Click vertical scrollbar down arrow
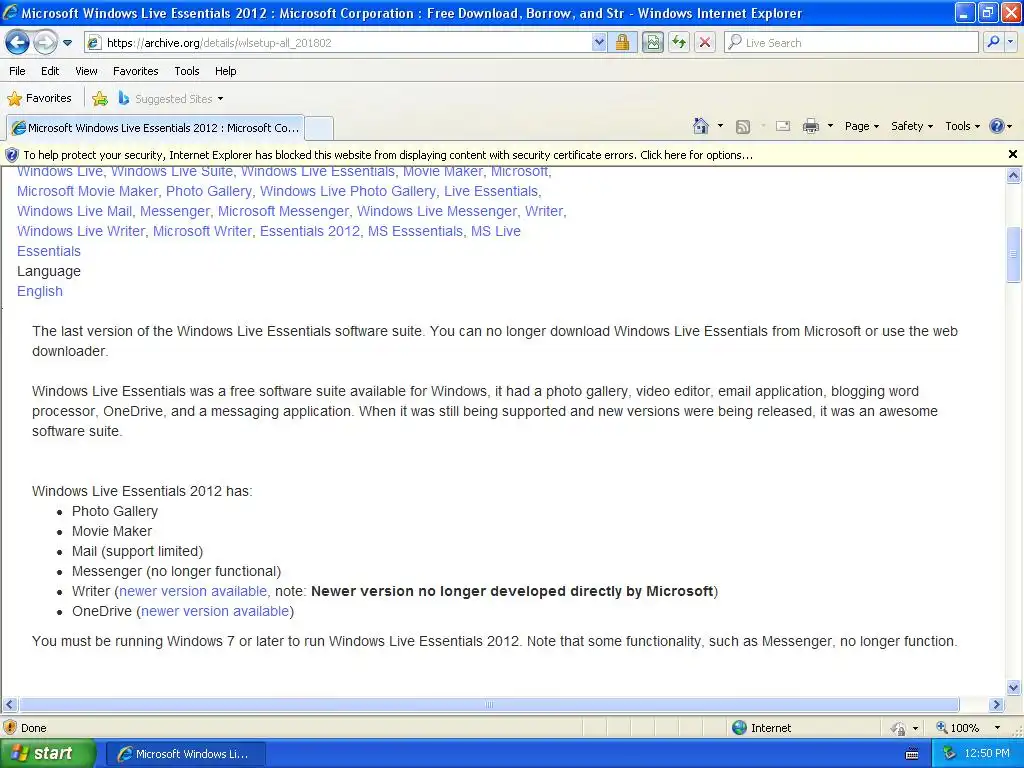The height and width of the screenshot is (768, 1024). (1014, 687)
